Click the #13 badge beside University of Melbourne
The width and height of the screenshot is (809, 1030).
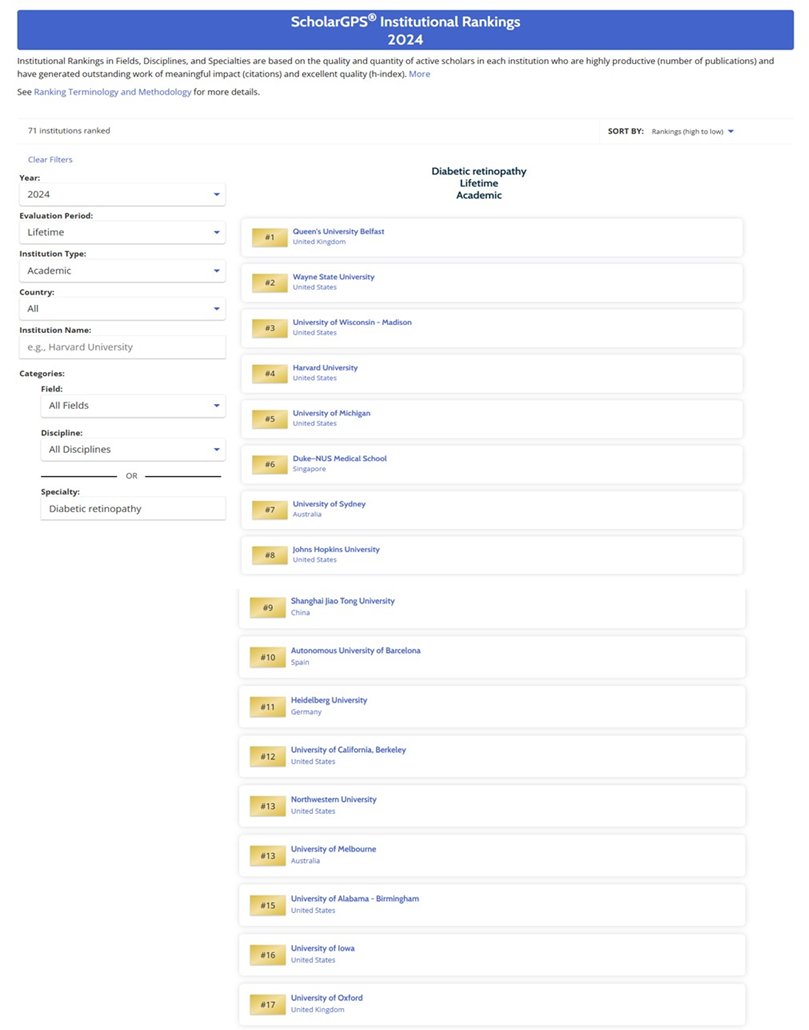268,856
